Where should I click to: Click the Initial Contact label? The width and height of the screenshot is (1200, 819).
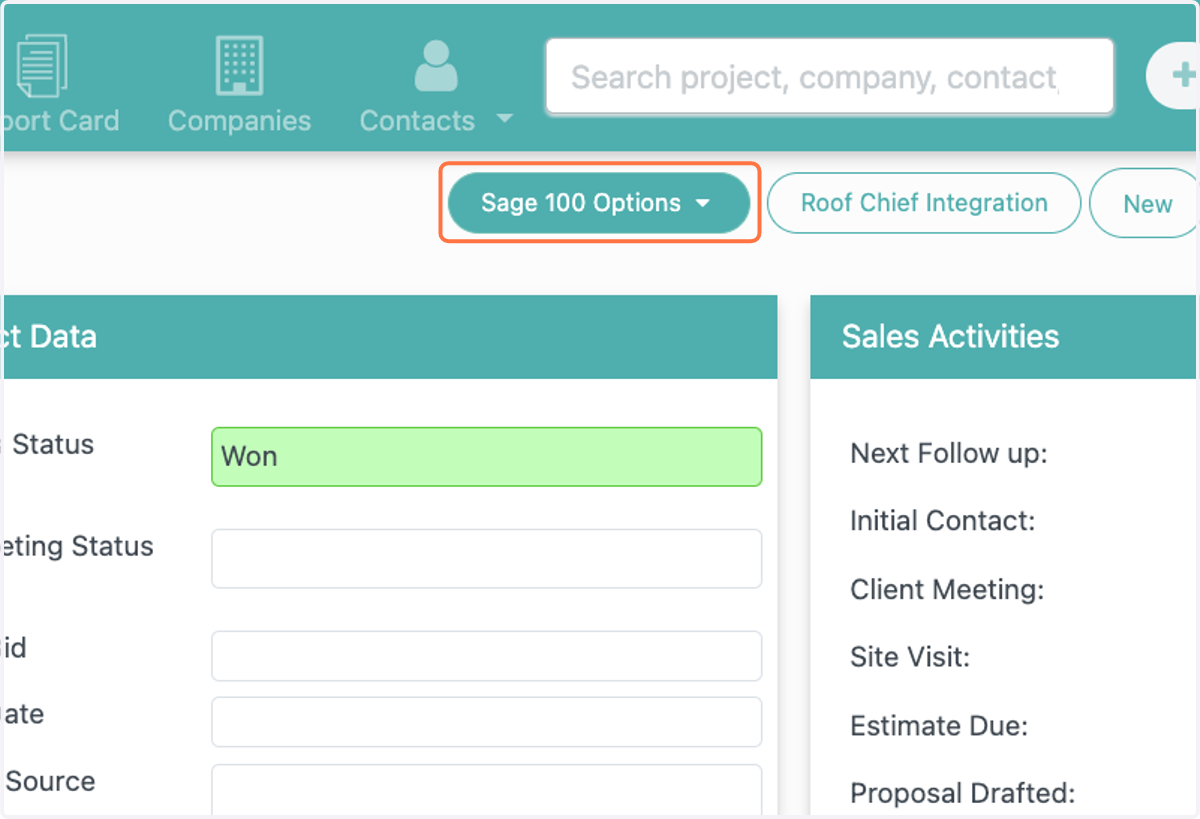pos(942,521)
